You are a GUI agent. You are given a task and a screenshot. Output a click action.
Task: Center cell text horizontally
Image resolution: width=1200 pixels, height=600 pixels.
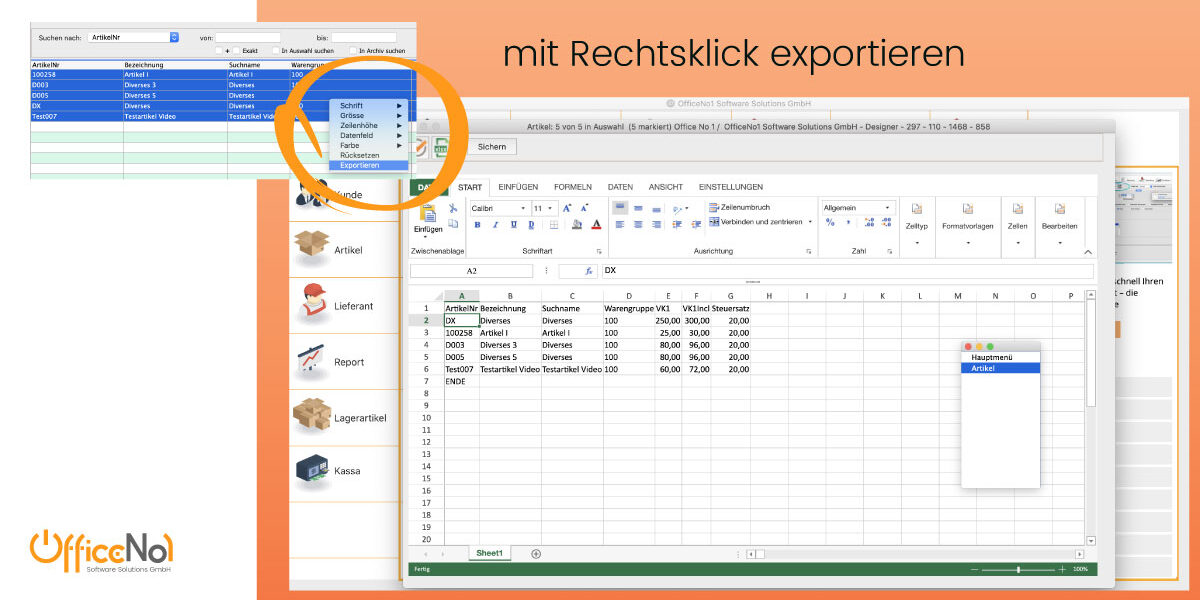tap(638, 225)
